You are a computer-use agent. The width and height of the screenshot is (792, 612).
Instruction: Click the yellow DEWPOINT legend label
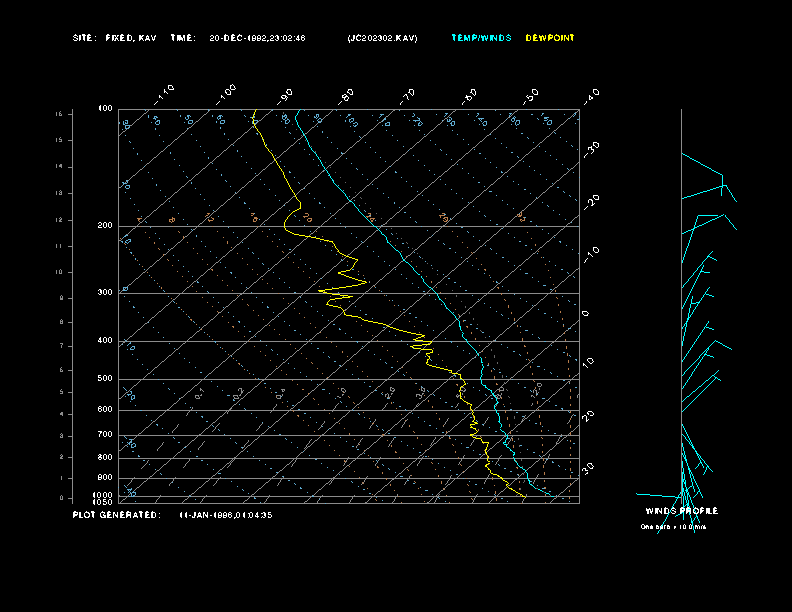[x=550, y=38]
